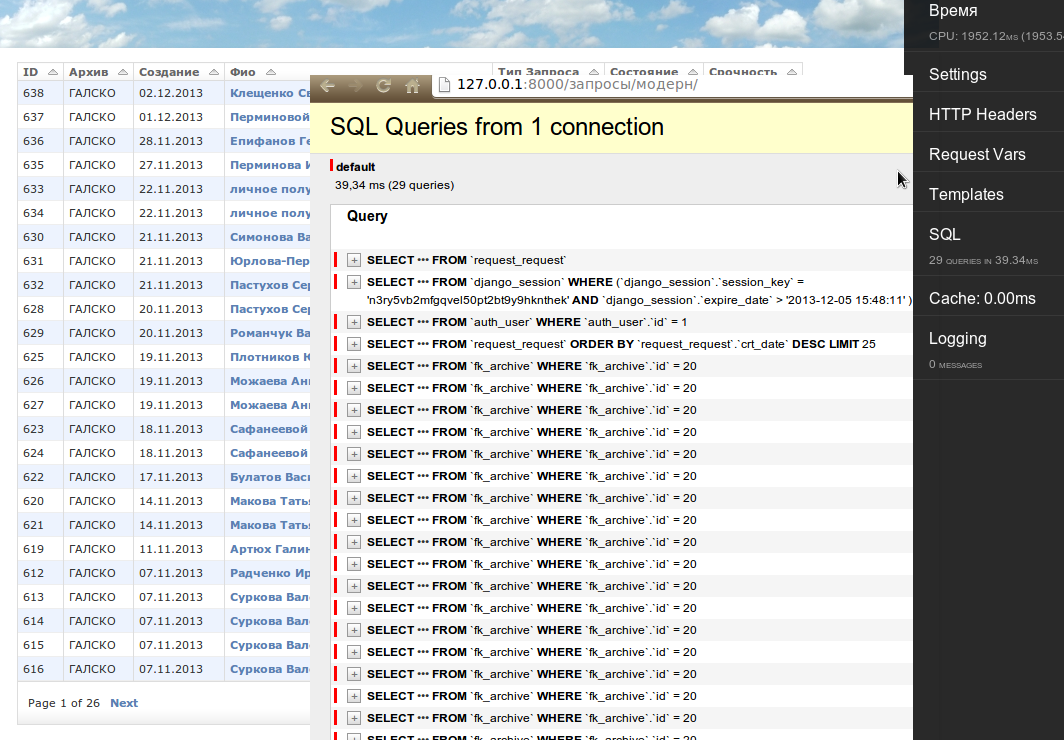Expand the ORDER BY crt_date query
This screenshot has width=1064, height=740.
(354, 344)
